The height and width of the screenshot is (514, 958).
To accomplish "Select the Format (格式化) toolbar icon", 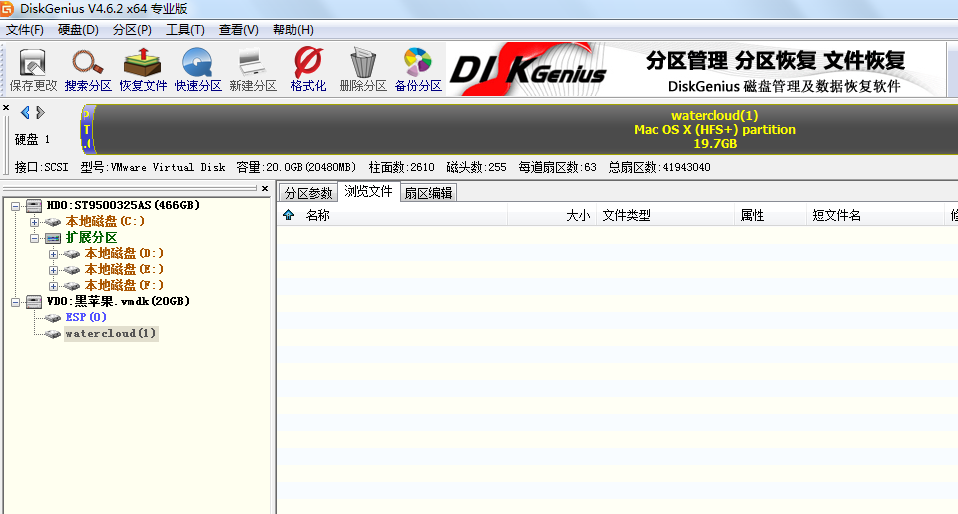I will (x=308, y=70).
